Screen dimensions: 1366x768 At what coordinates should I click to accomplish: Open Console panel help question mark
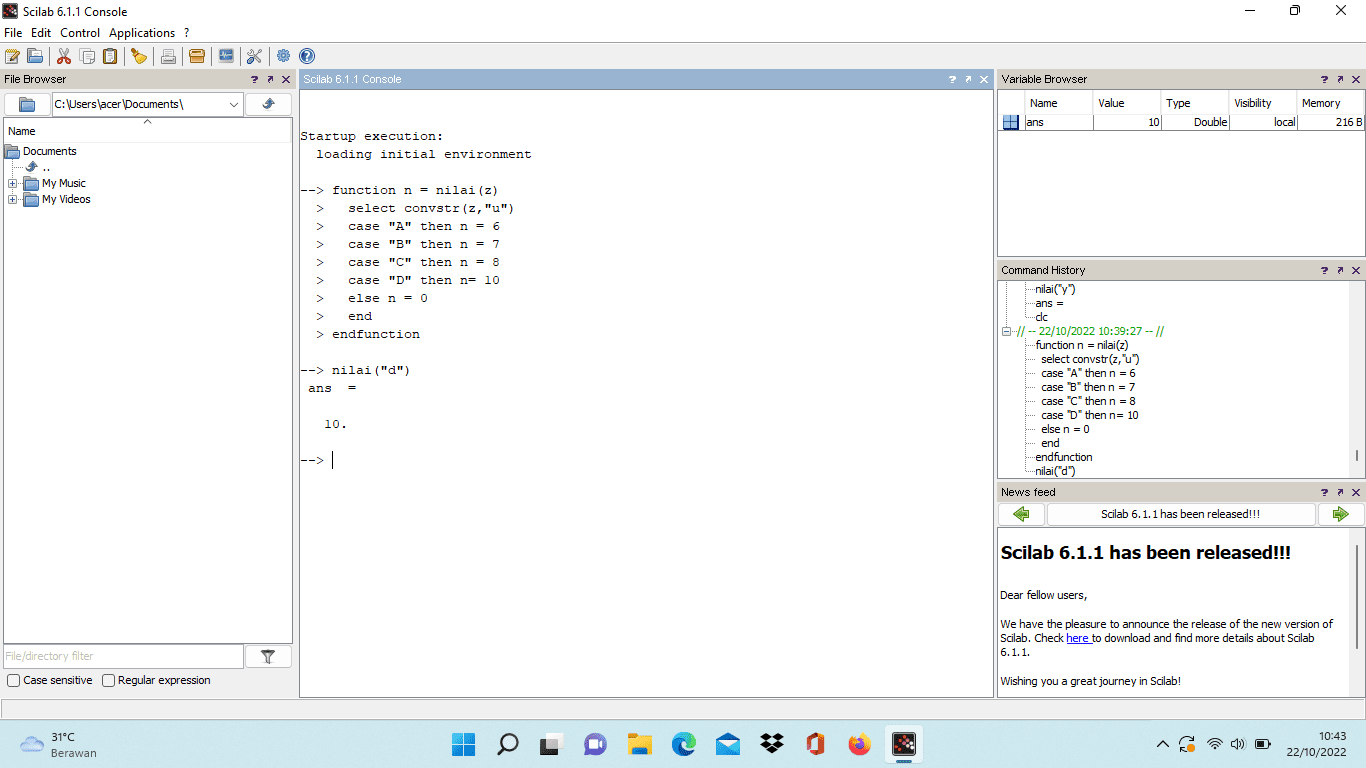point(952,79)
